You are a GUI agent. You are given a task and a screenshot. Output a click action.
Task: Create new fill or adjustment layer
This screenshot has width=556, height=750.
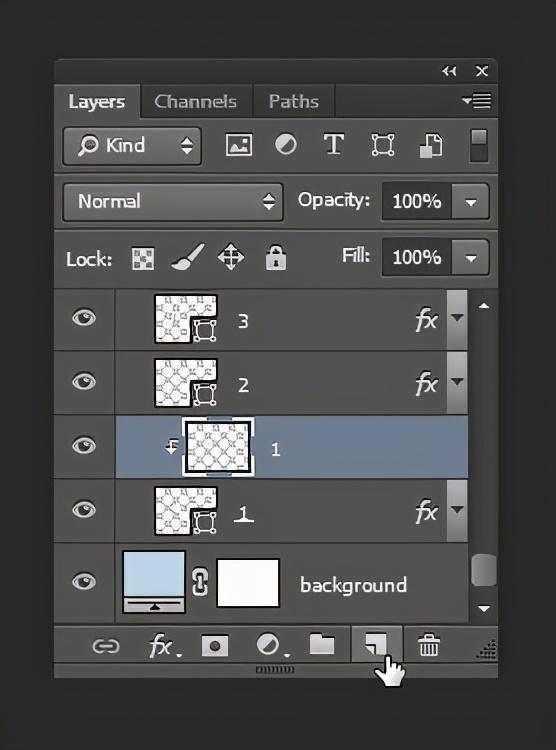[x=272, y=646]
